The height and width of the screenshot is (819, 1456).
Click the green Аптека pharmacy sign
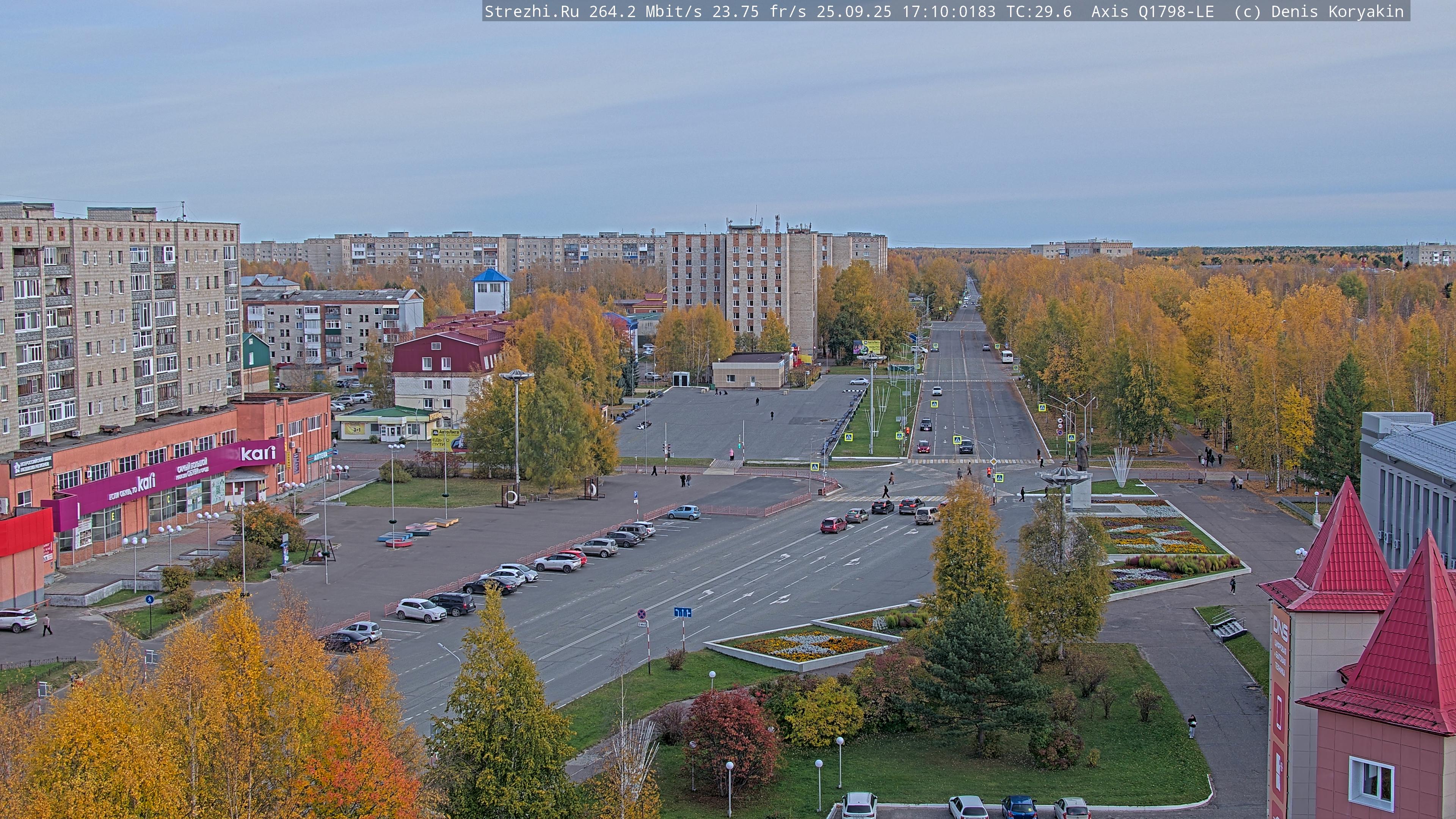pyautogui.click(x=320, y=455)
